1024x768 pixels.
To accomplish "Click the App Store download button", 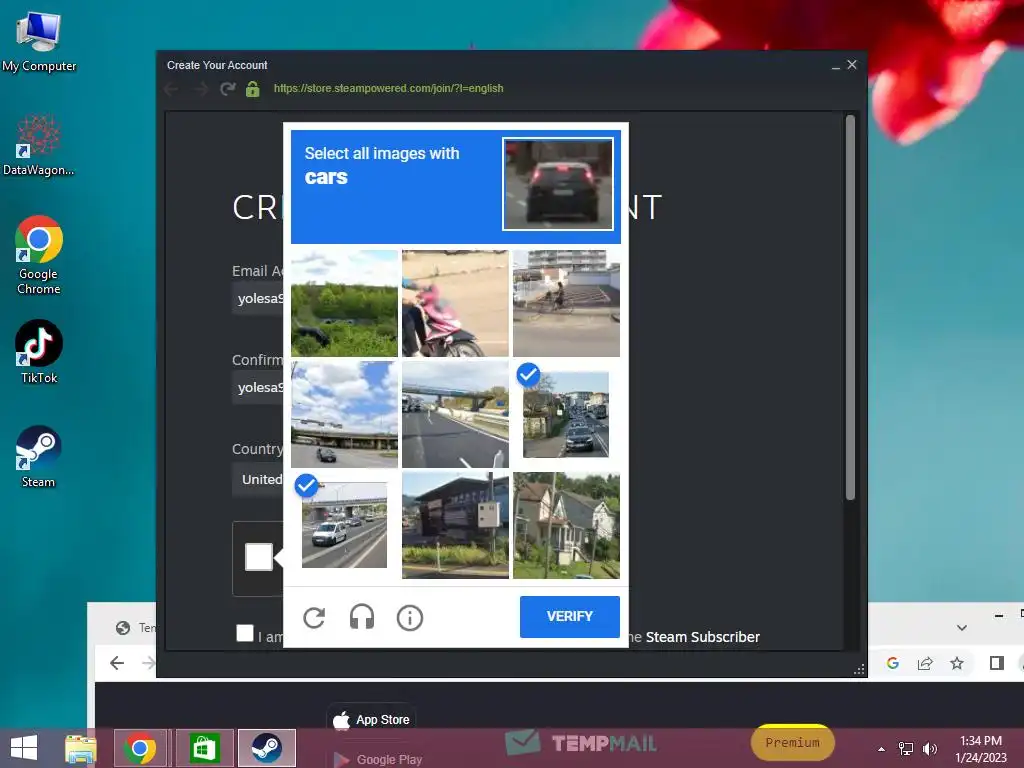I will (371, 720).
